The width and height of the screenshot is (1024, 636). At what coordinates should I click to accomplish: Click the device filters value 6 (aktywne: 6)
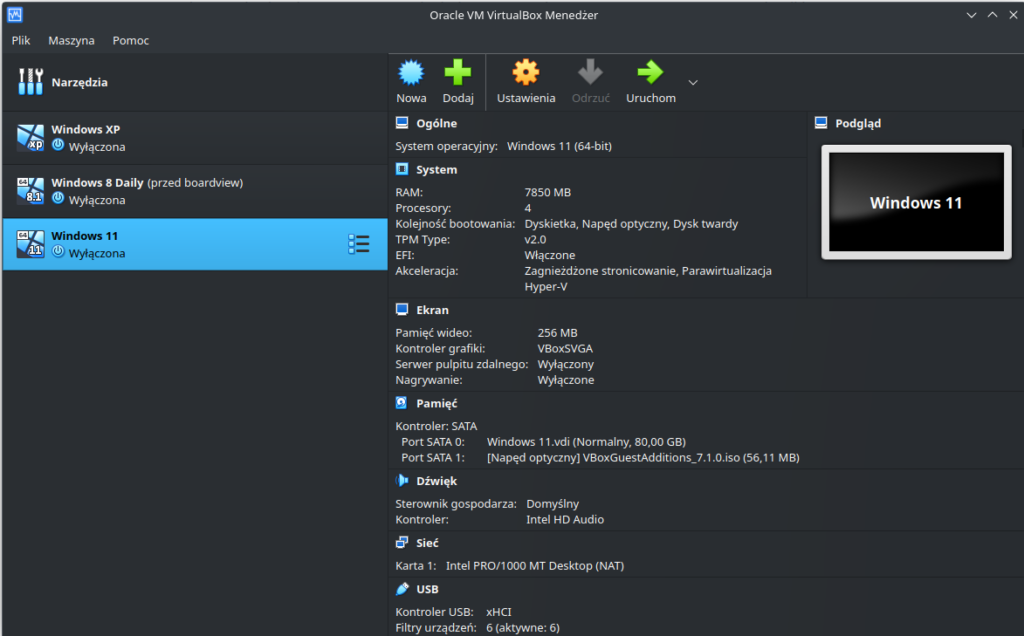pyautogui.click(x=522, y=628)
